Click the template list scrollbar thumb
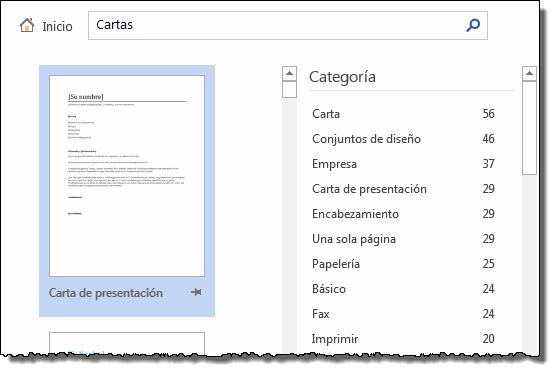The height and width of the screenshot is (375, 555). pyautogui.click(x=289, y=89)
